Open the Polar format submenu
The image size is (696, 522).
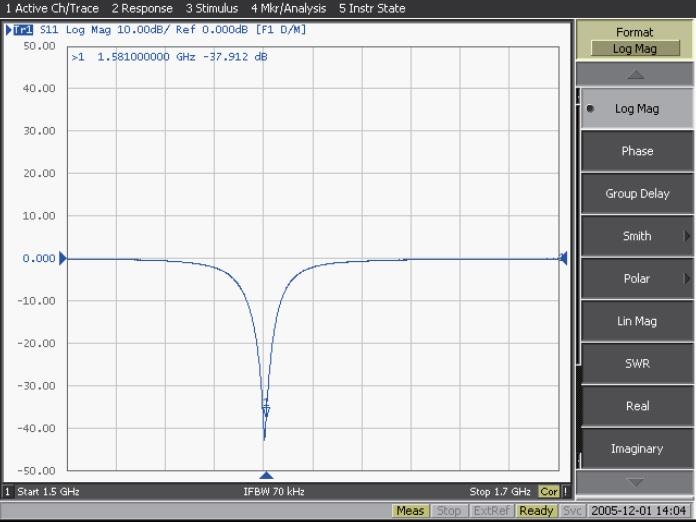[x=637, y=279]
